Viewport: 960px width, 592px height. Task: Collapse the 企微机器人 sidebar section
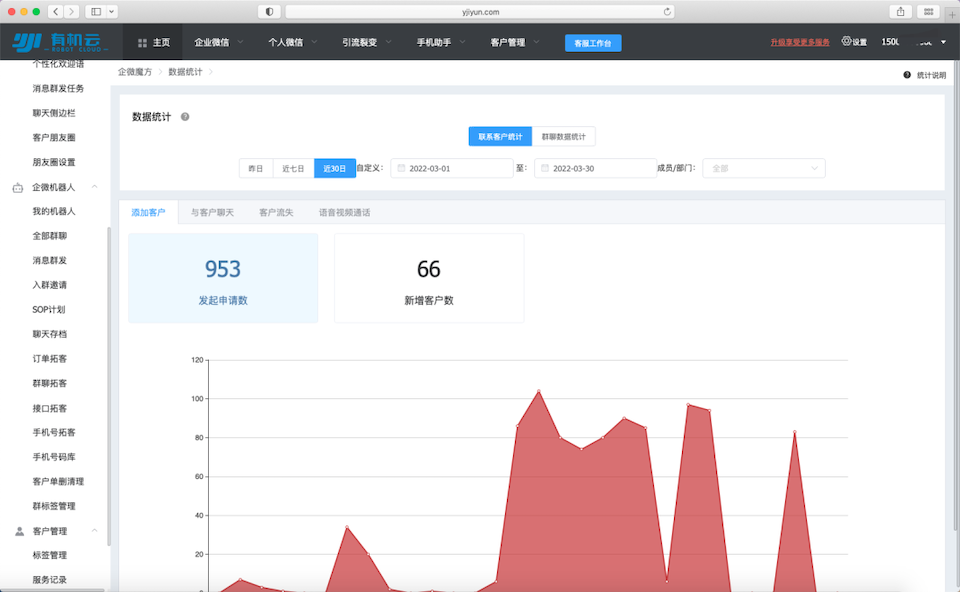[95, 187]
